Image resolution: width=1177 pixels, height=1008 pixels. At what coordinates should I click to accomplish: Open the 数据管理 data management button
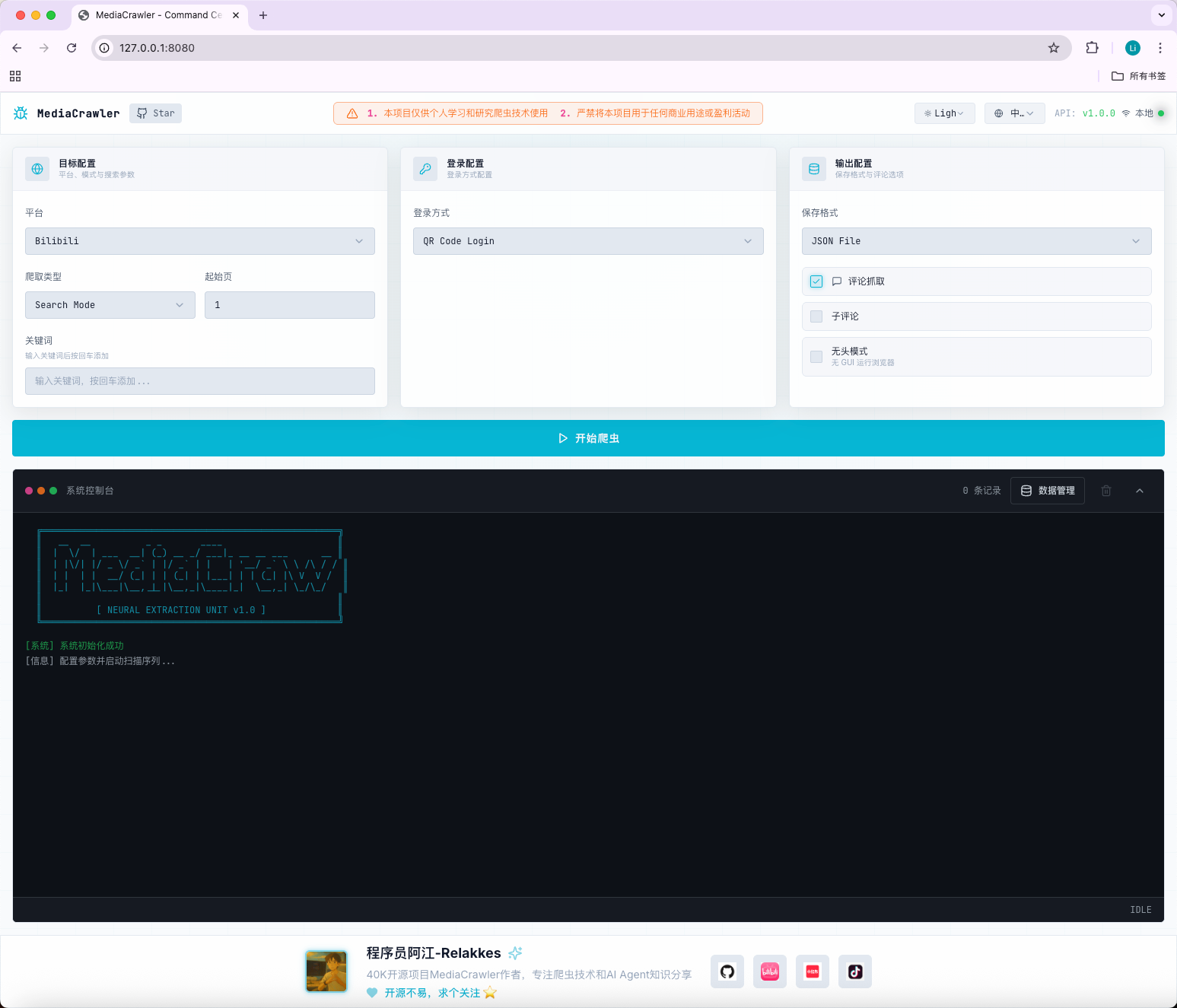[x=1048, y=491]
